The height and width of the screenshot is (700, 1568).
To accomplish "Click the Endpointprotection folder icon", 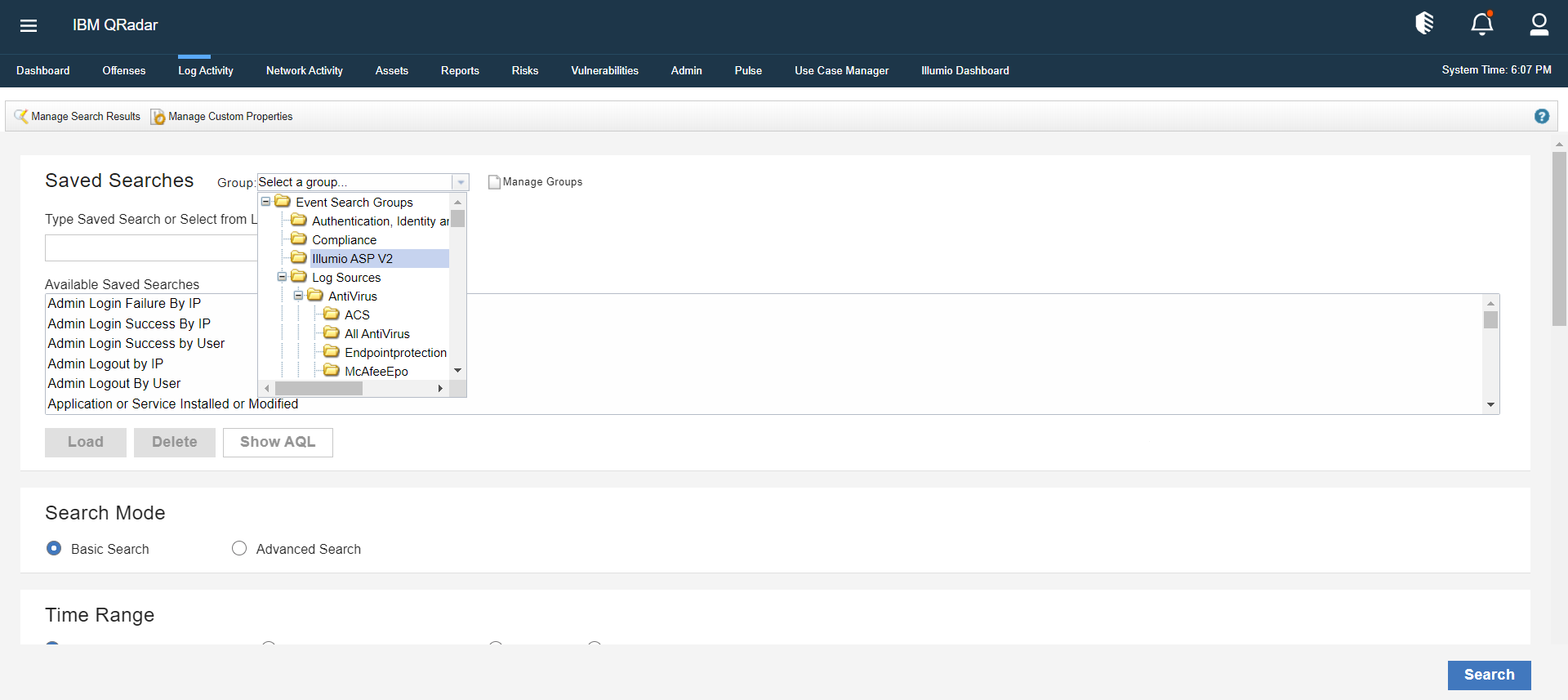I will [x=332, y=351].
